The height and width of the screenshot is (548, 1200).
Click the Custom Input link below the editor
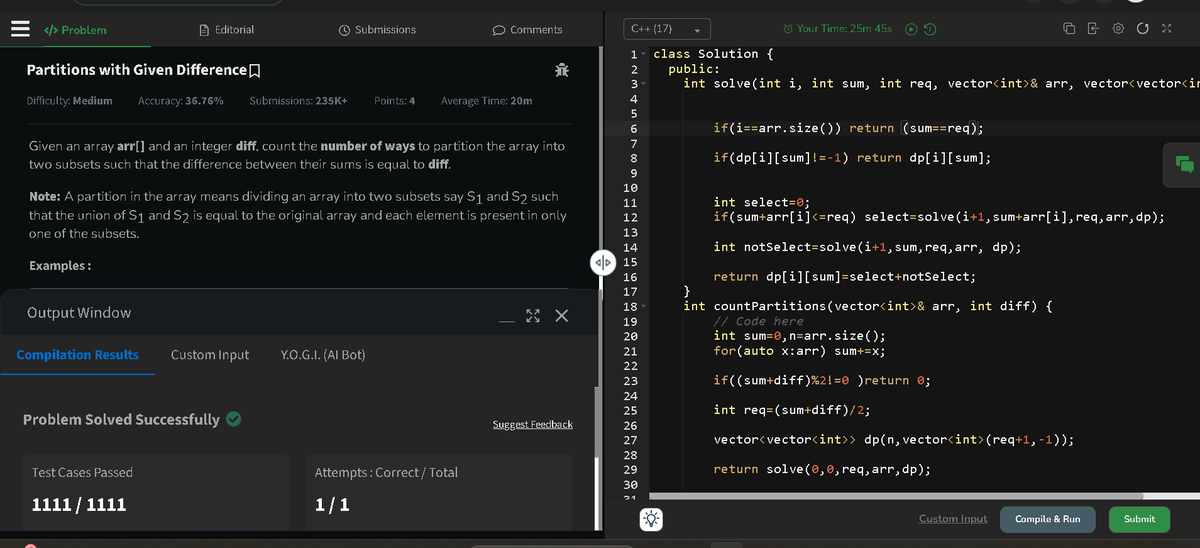click(x=953, y=519)
